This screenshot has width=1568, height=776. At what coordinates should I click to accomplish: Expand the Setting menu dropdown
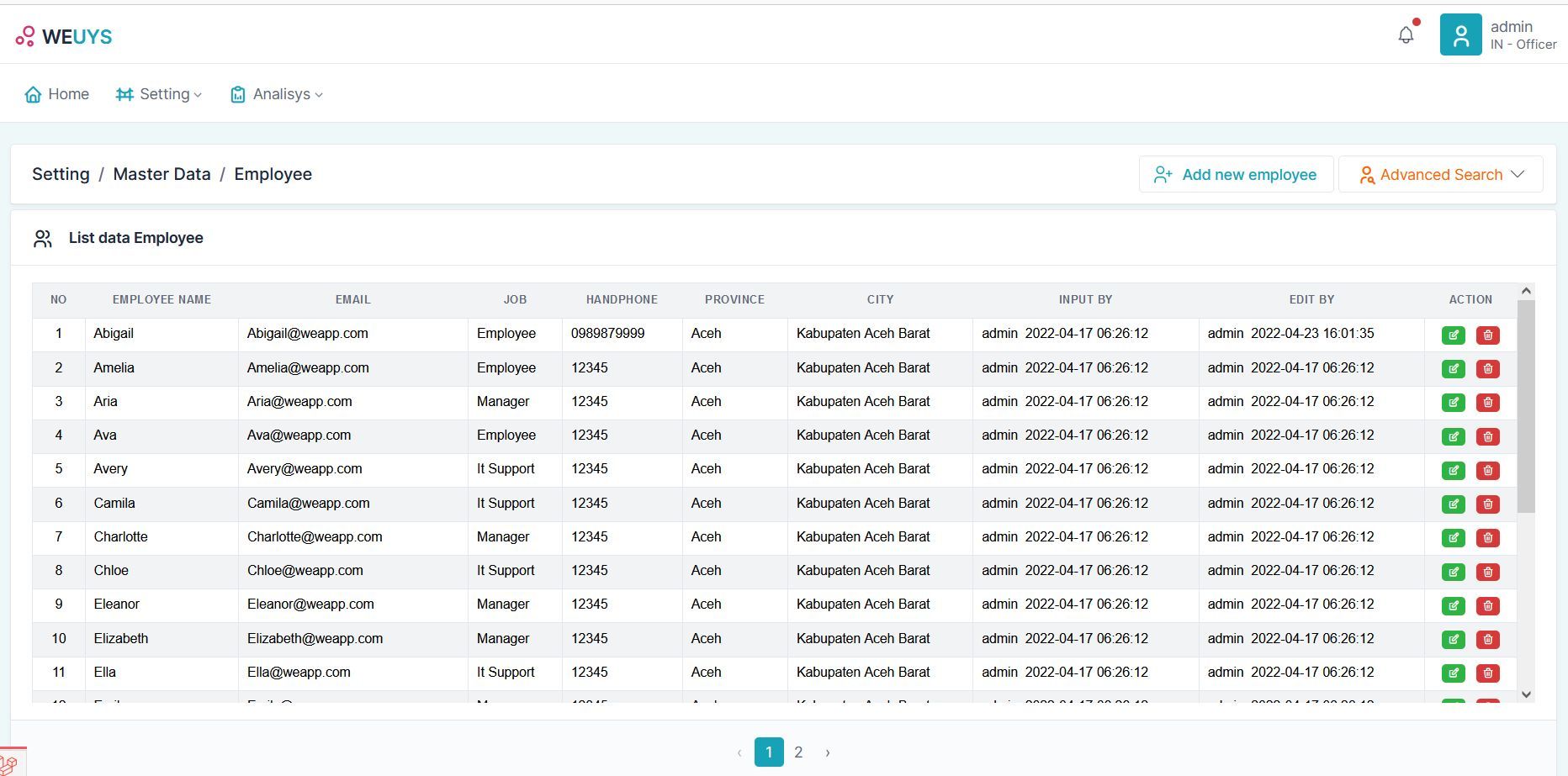159,94
